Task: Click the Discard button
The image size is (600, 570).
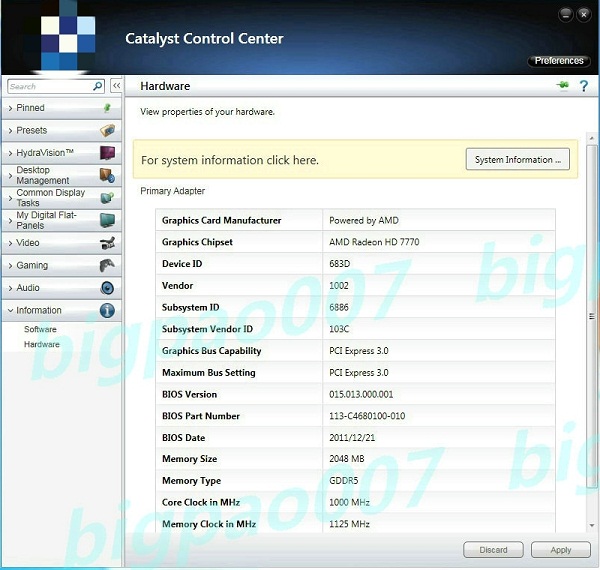Action: pos(493,550)
